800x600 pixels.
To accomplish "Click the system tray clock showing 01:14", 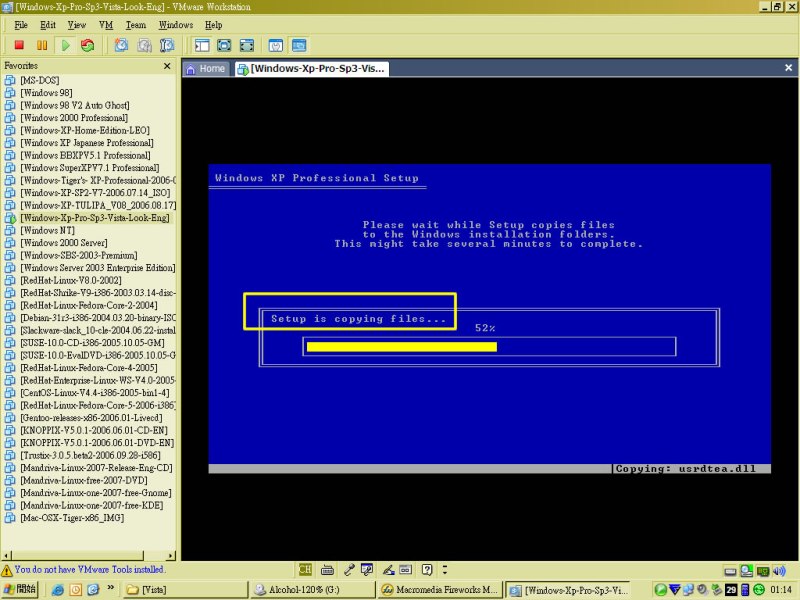I will pos(782,590).
